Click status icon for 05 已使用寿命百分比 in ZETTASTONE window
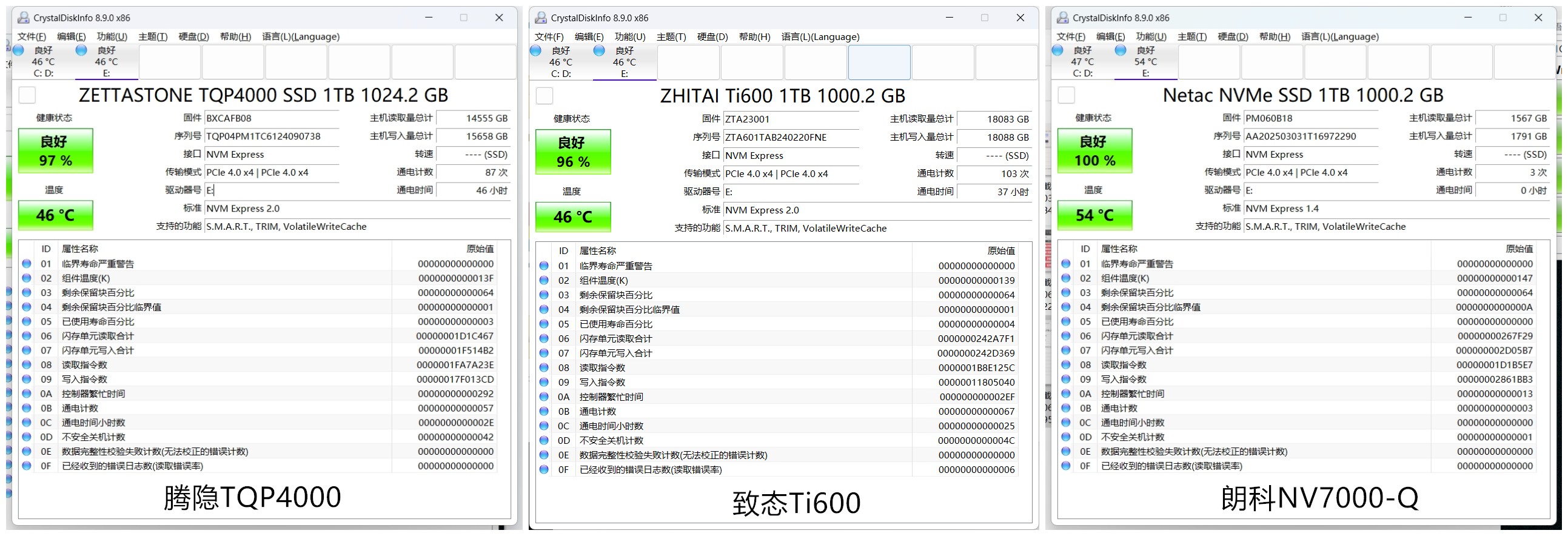The height and width of the screenshot is (536, 1568). coord(27,321)
